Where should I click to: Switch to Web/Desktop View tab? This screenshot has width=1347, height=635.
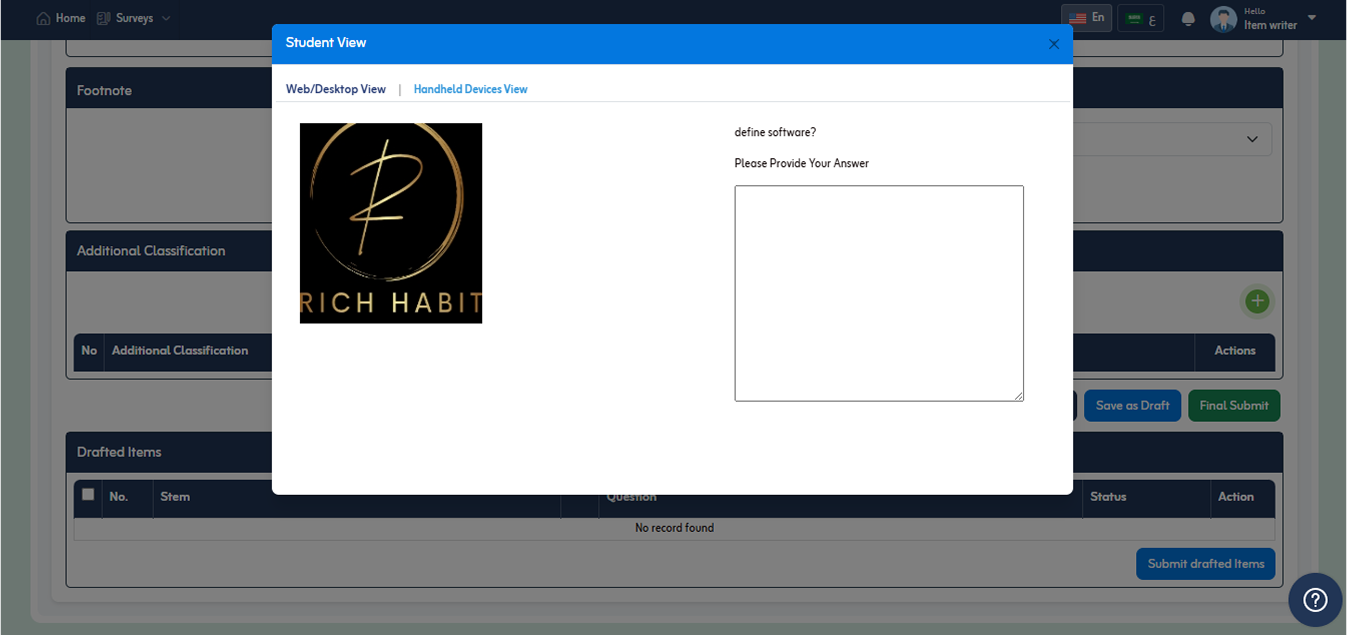(x=336, y=89)
